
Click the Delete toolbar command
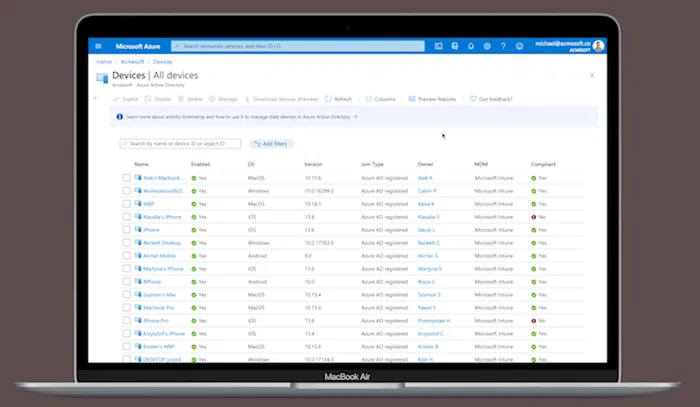click(190, 99)
